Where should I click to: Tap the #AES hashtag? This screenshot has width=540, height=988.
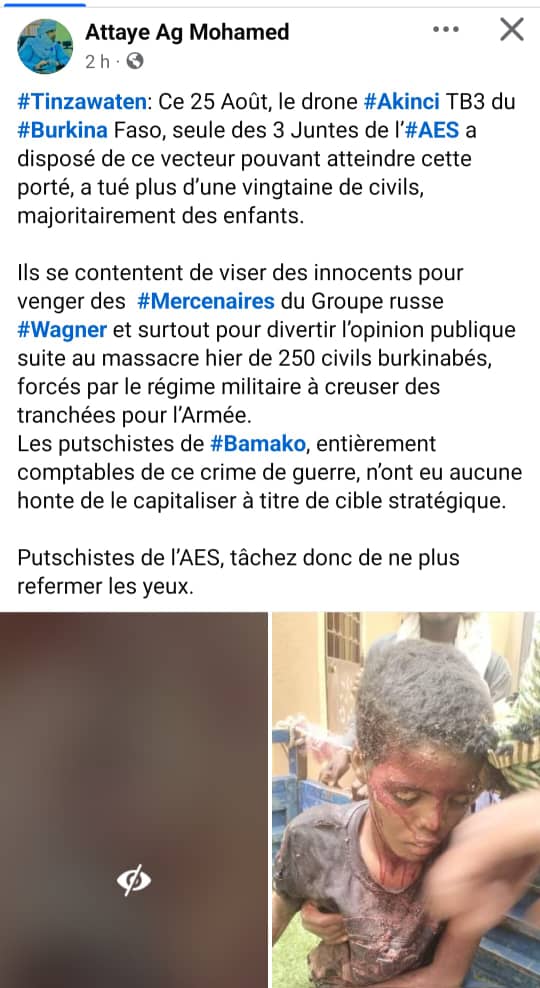pyautogui.click(x=434, y=130)
